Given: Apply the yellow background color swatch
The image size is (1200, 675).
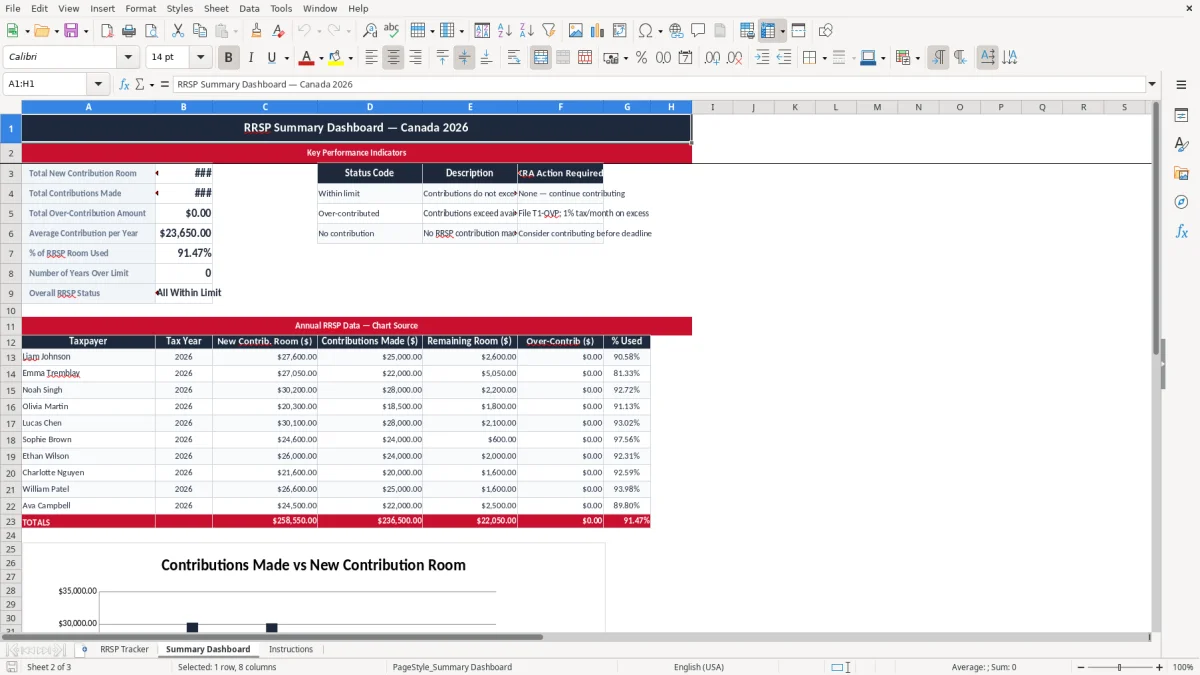Looking at the screenshot, I should (x=335, y=57).
